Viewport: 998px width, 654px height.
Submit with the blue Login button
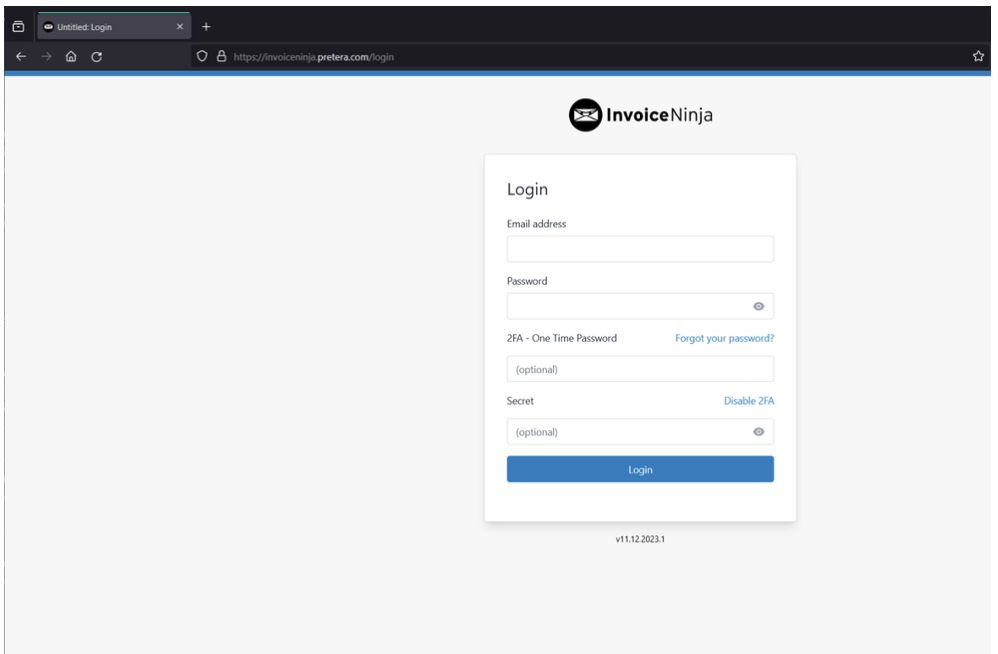640,469
